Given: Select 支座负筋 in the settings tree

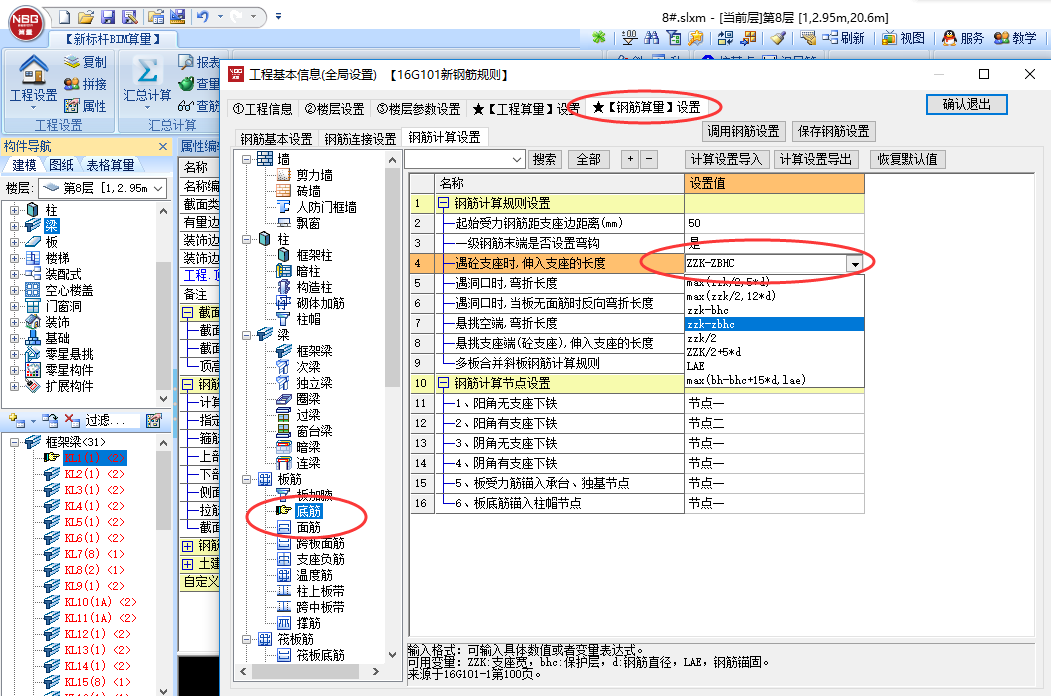Looking at the screenshot, I should [320, 560].
